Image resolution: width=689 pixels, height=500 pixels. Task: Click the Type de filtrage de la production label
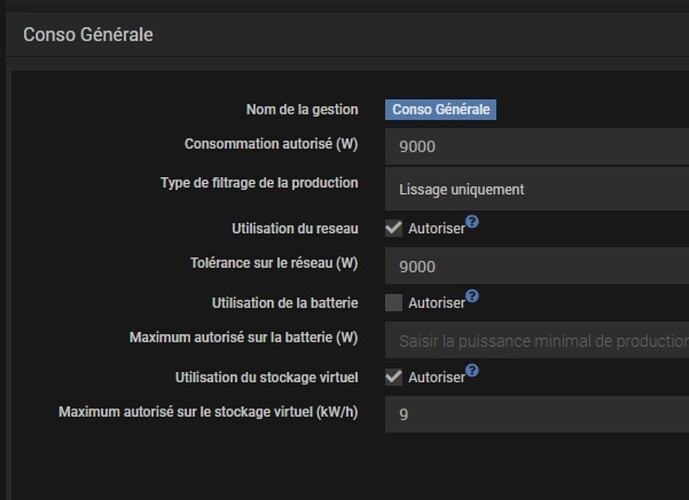[259, 183]
